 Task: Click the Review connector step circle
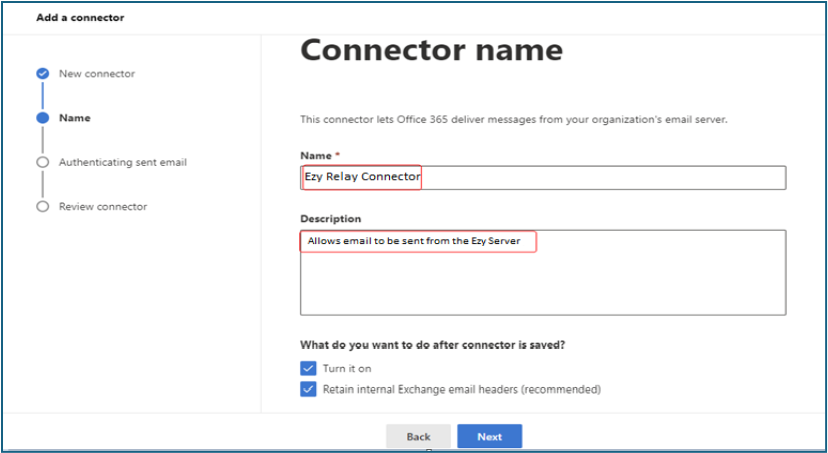[43, 206]
